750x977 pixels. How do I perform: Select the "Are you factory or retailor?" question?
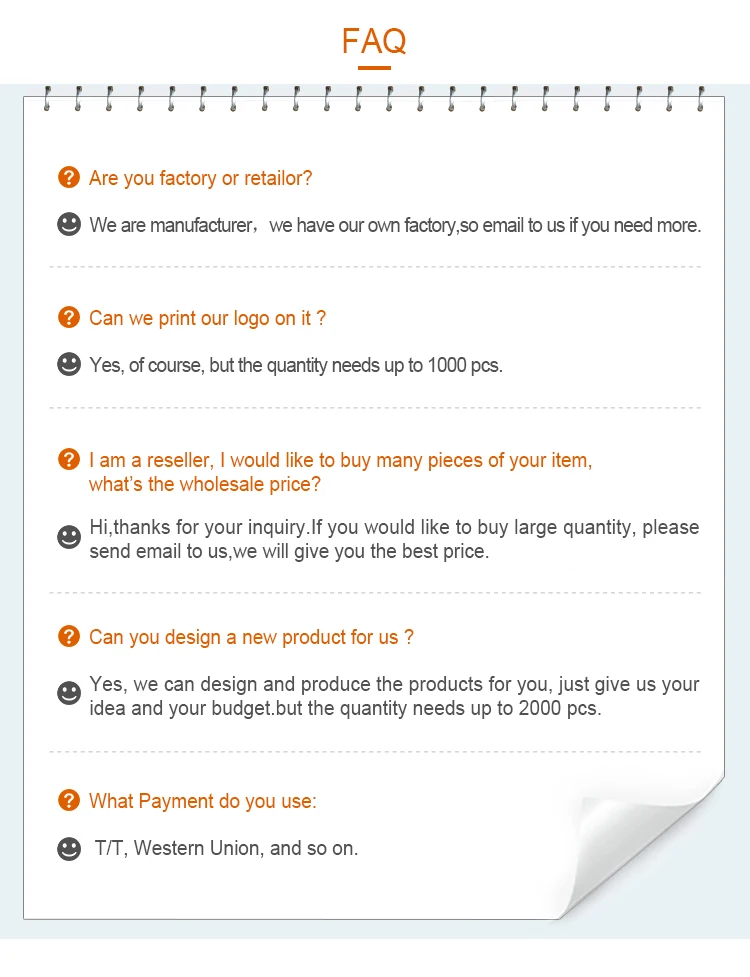pos(200,178)
